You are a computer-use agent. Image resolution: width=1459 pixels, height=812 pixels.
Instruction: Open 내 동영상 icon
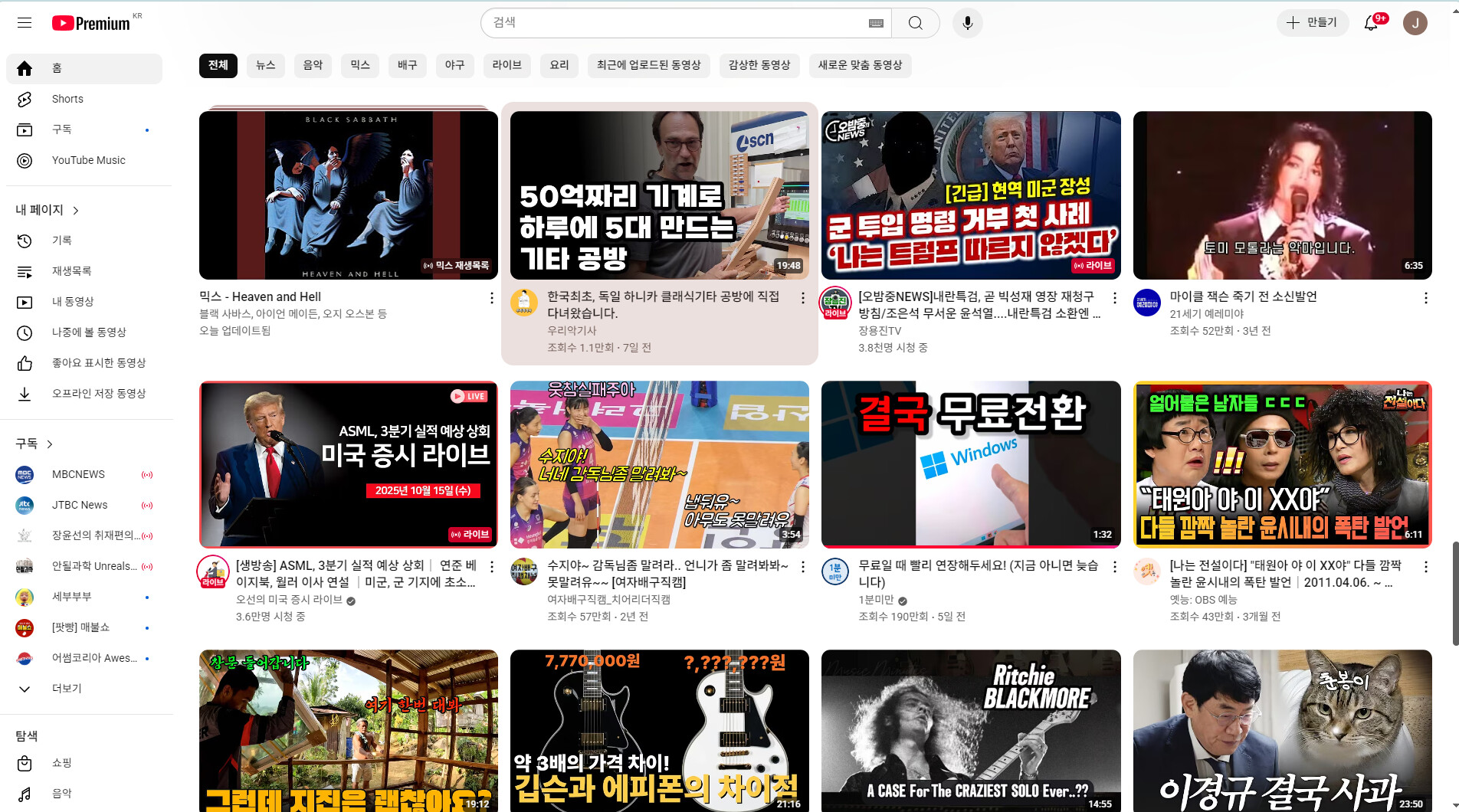(x=25, y=302)
